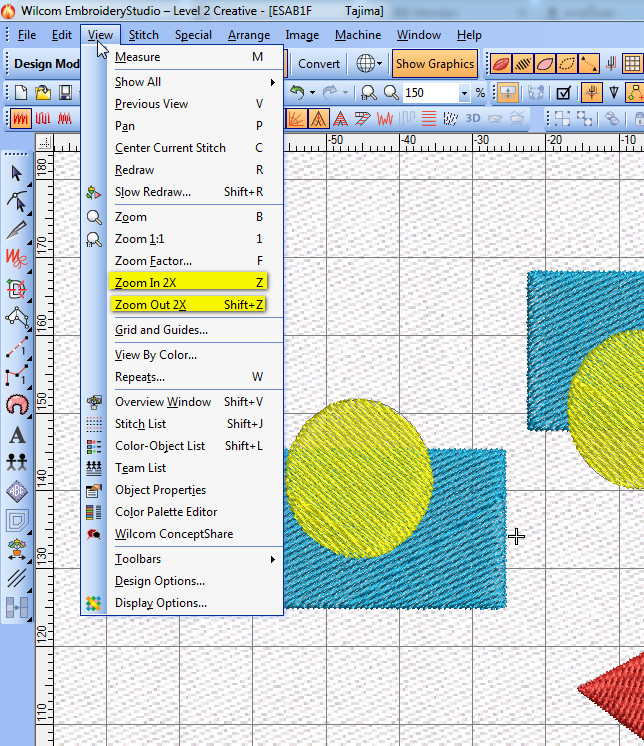The height and width of the screenshot is (746, 644).
Task: Select the single run line tool
Action: pos(17,346)
